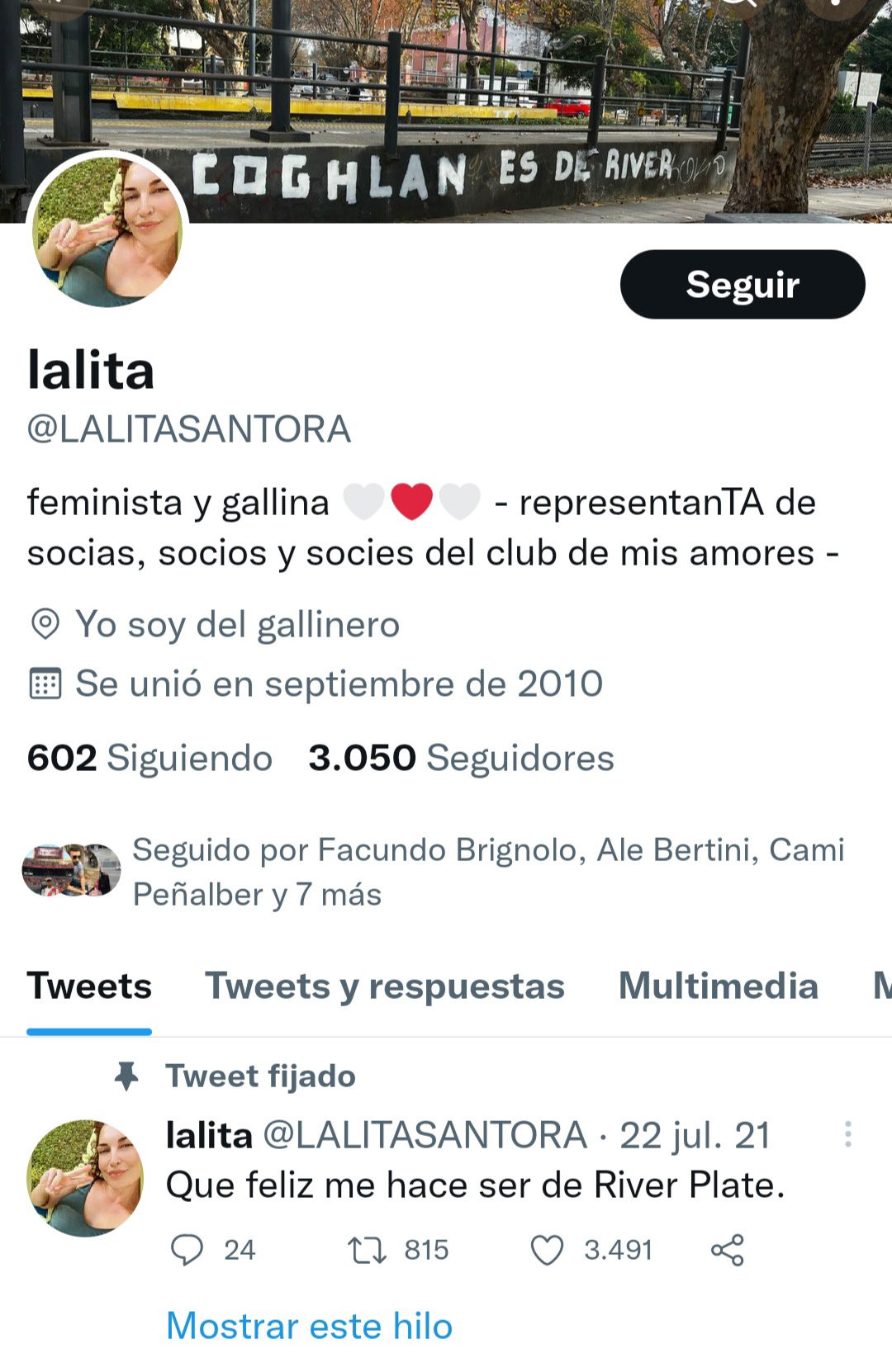Open the Multimedia tab

(x=719, y=986)
